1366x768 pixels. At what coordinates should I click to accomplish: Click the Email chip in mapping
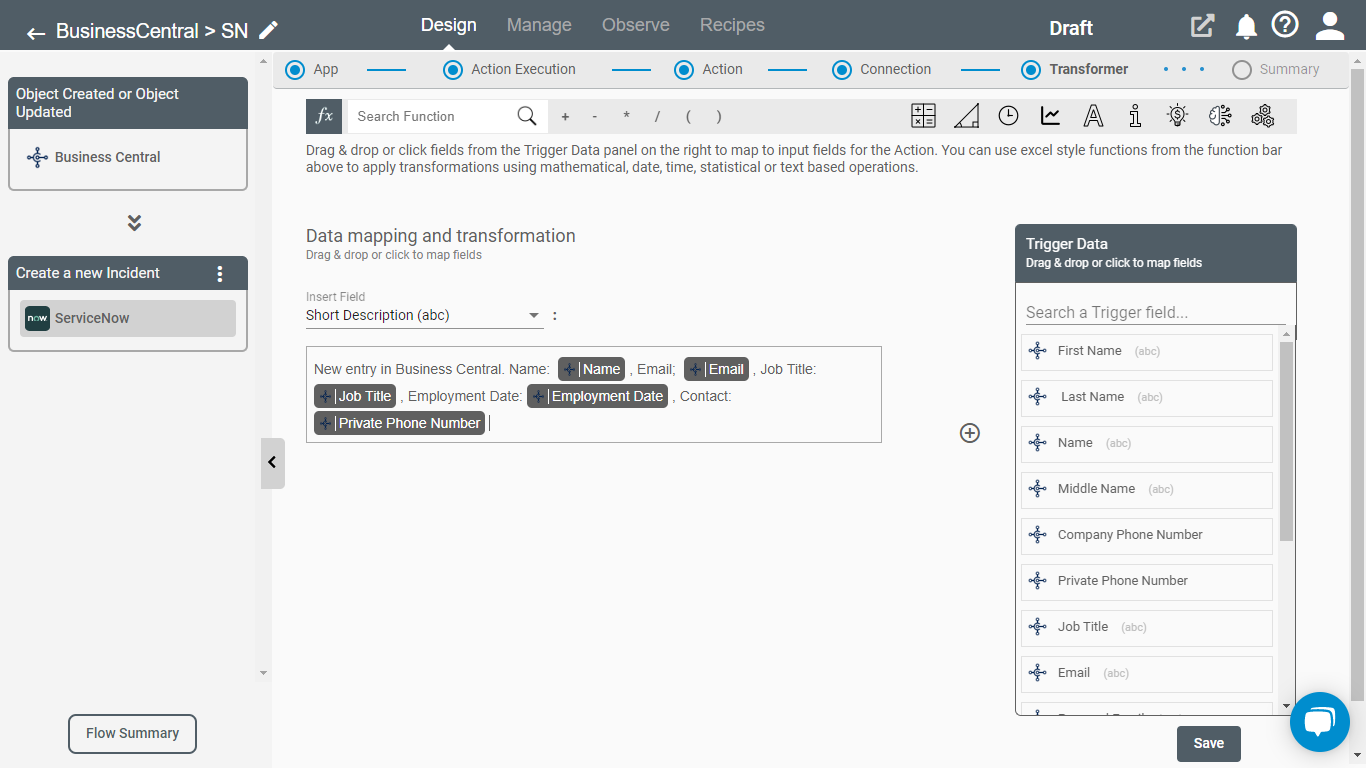tap(716, 369)
